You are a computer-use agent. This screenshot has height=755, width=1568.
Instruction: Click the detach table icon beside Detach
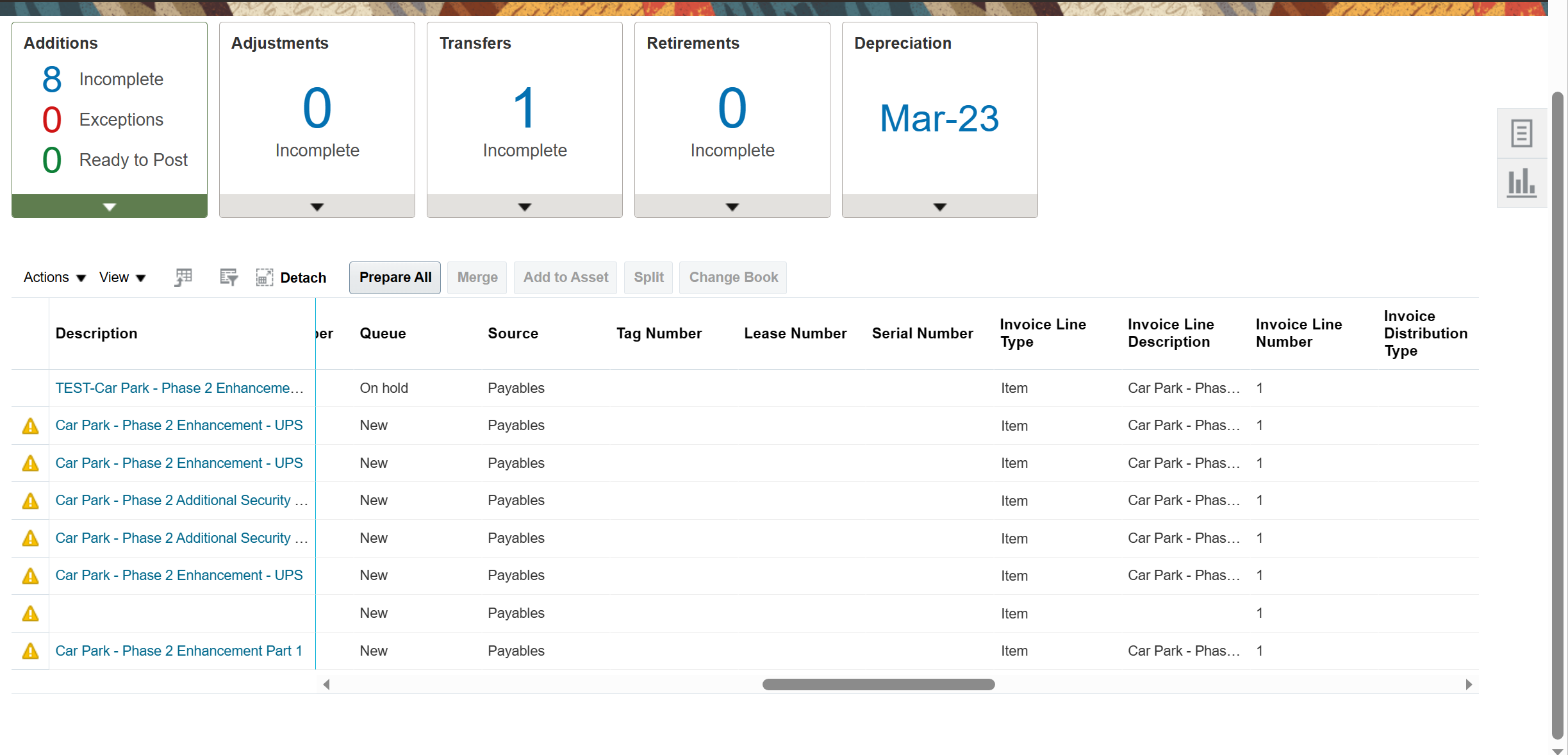[264, 277]
